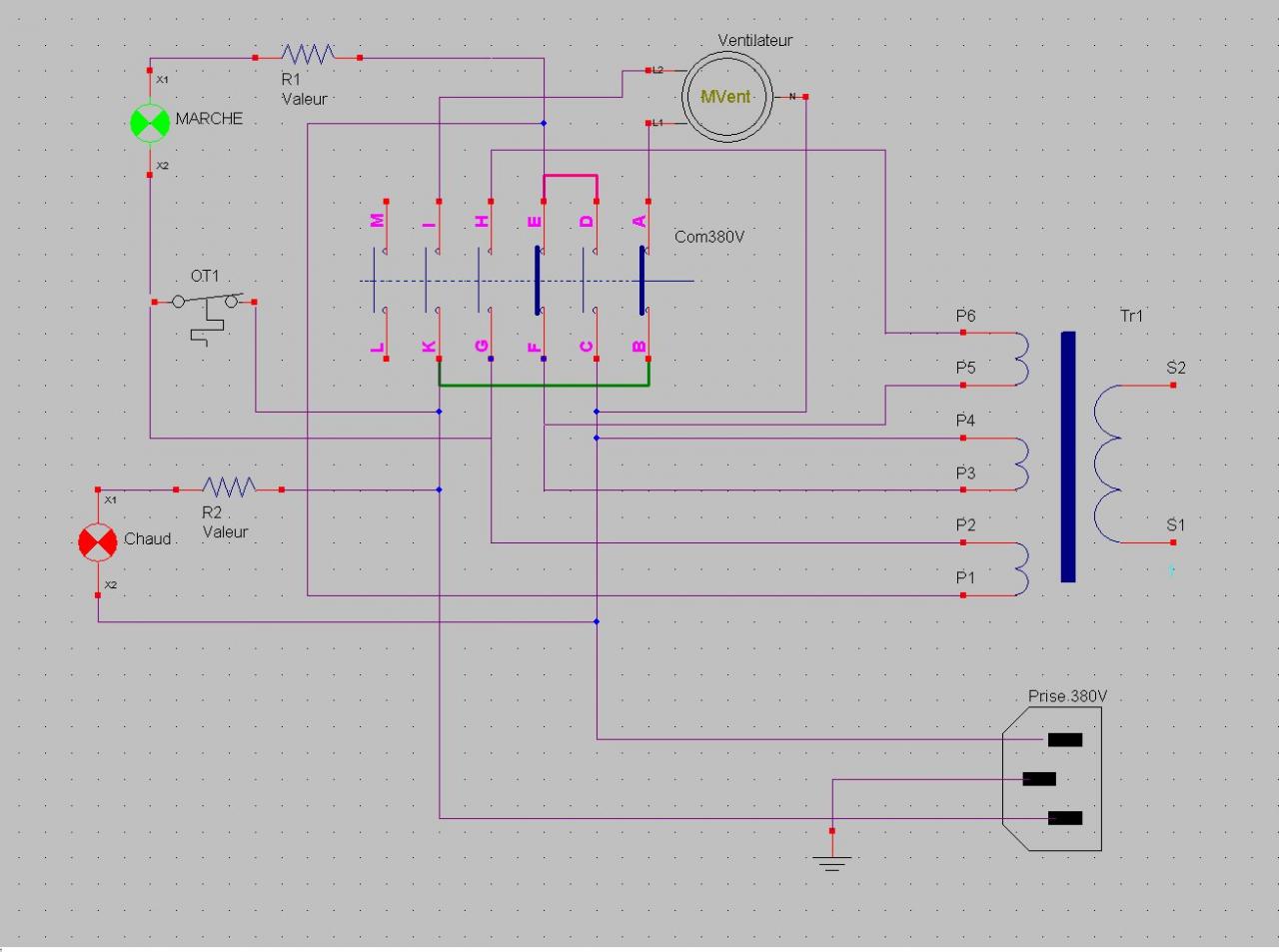The image size is (1279, 952).
Task: Click the X1 terminal of the MARCHE lamp
Action: point(150,72)
